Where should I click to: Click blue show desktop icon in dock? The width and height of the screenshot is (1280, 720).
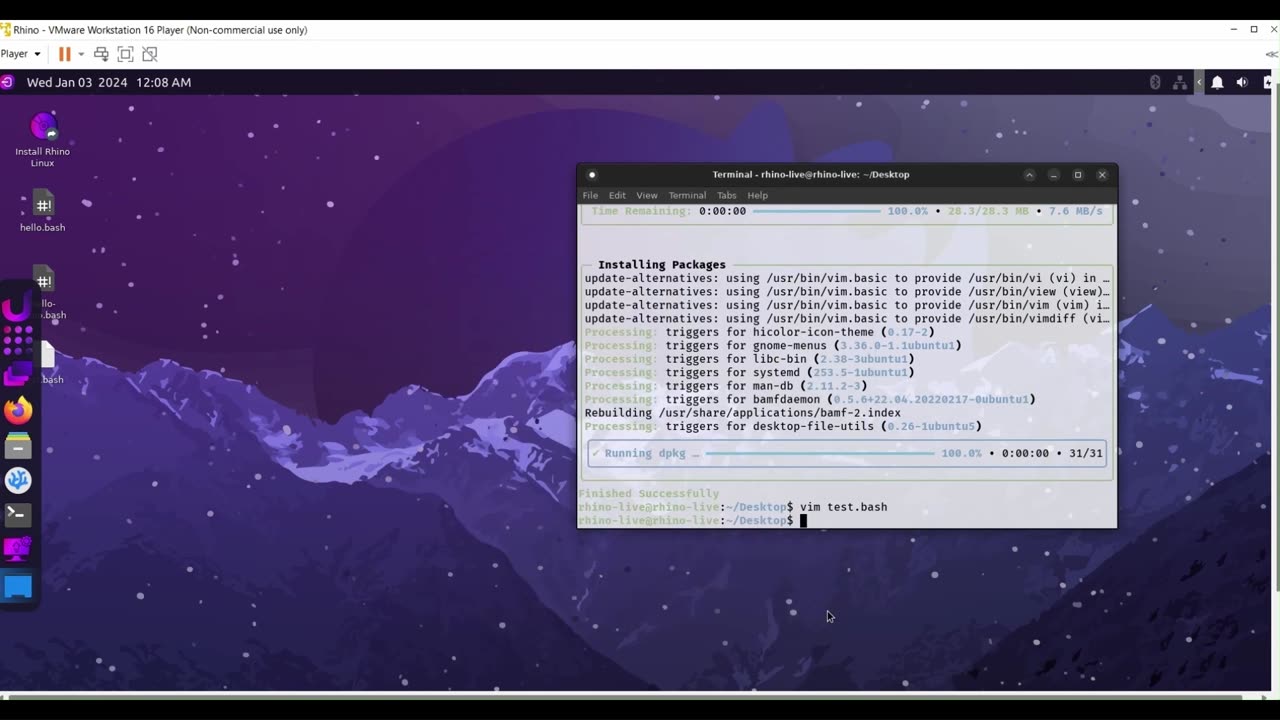[18, 587]
